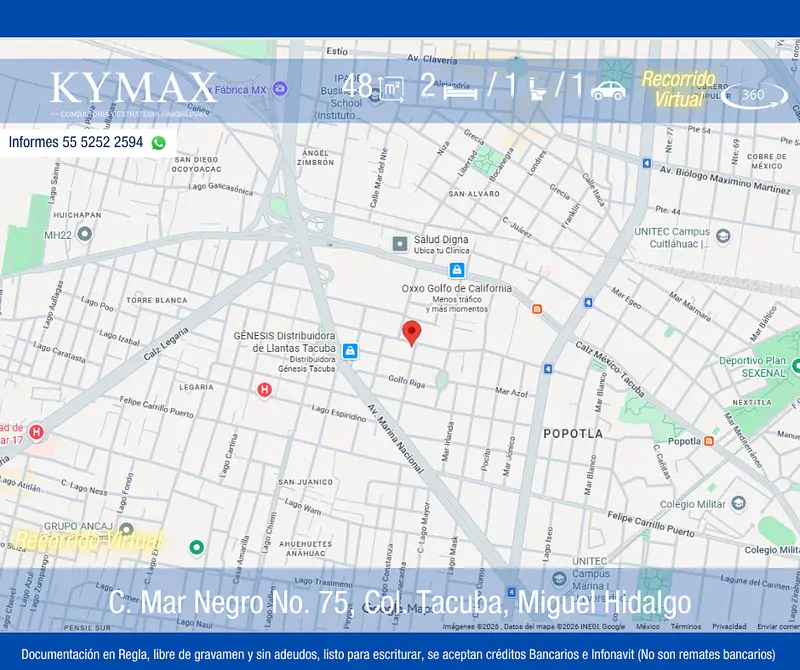
Task: Click the Popotla metro station icon
Action: click(x=709, y=441)
